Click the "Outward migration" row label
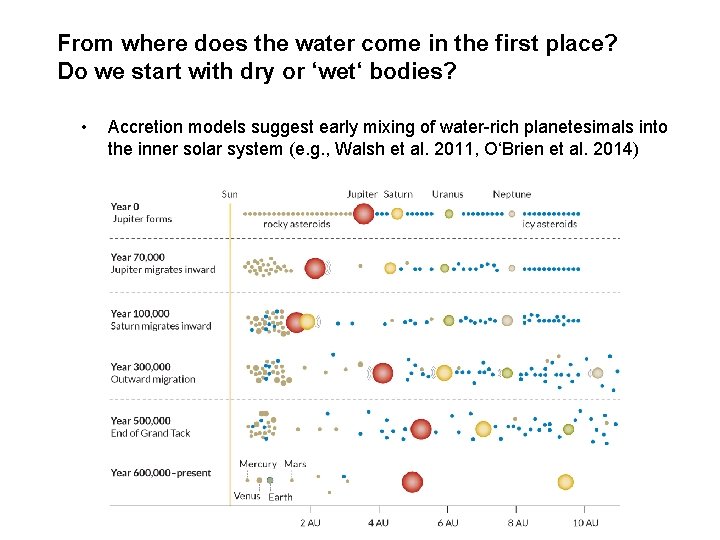The height and width of the screenshot is (540, 720). (153, 379)
